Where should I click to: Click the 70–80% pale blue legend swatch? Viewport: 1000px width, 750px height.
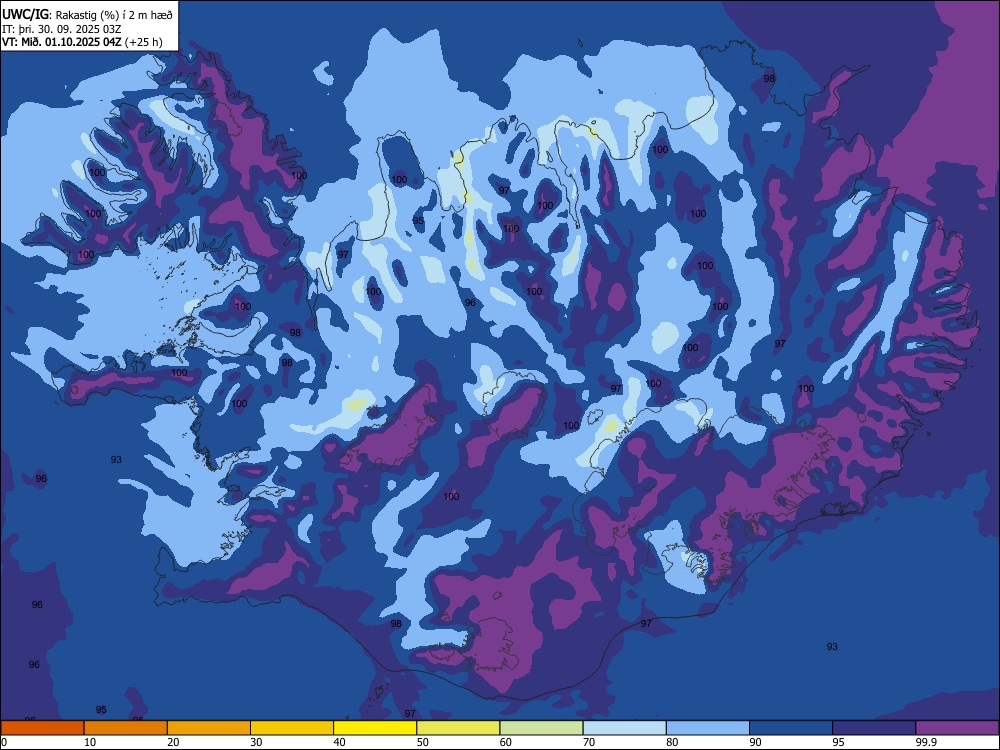[x=624, y=728]
